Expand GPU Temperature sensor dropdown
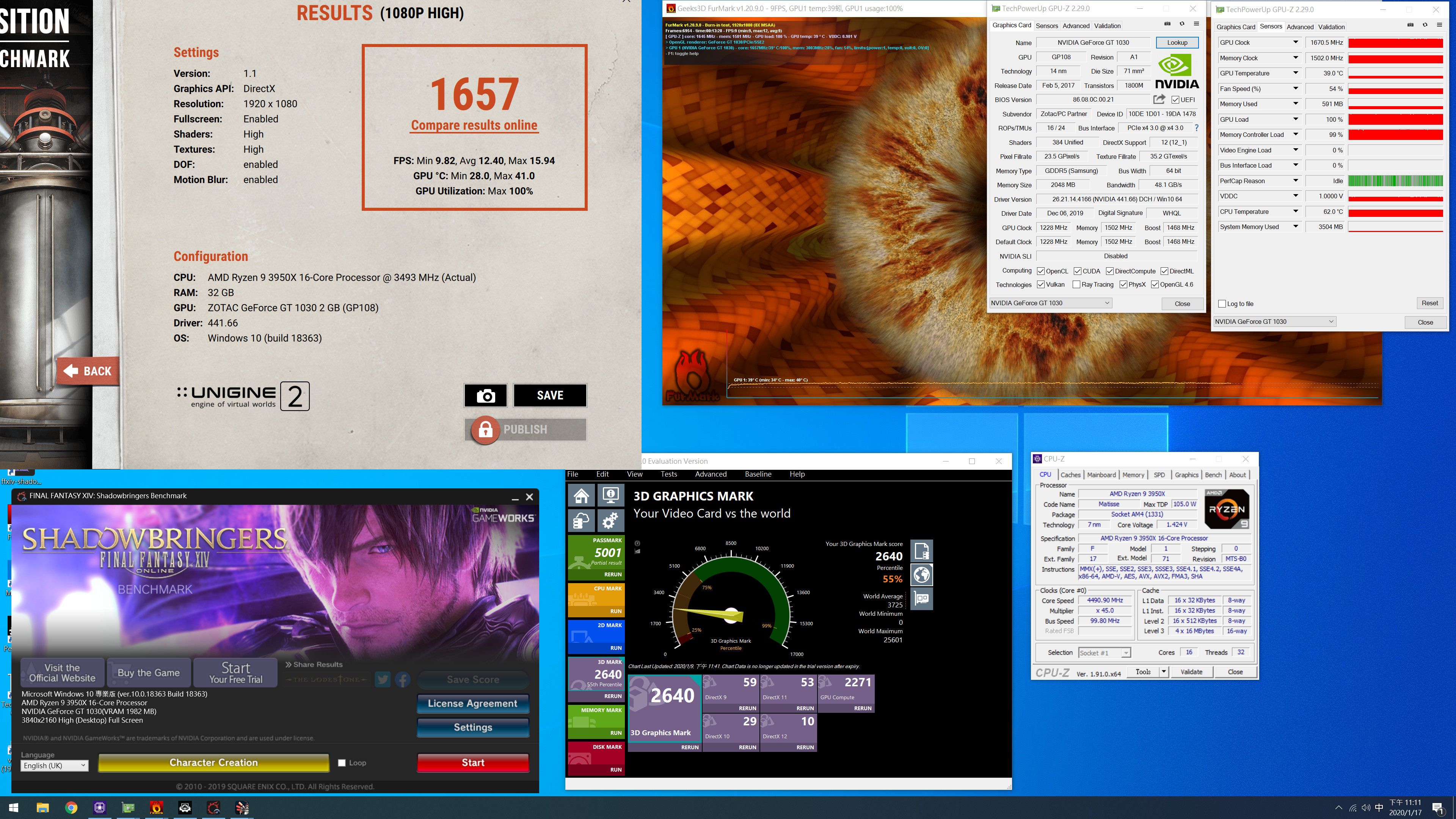Viewport: 1456px width, 819px height. [x=1296, y=74]
